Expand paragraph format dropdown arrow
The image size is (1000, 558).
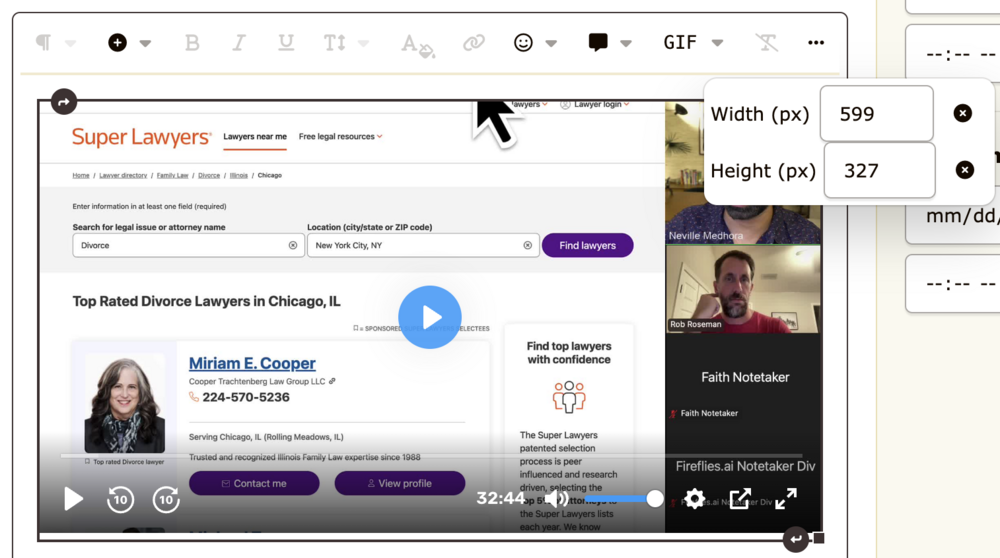click(70, 43)
